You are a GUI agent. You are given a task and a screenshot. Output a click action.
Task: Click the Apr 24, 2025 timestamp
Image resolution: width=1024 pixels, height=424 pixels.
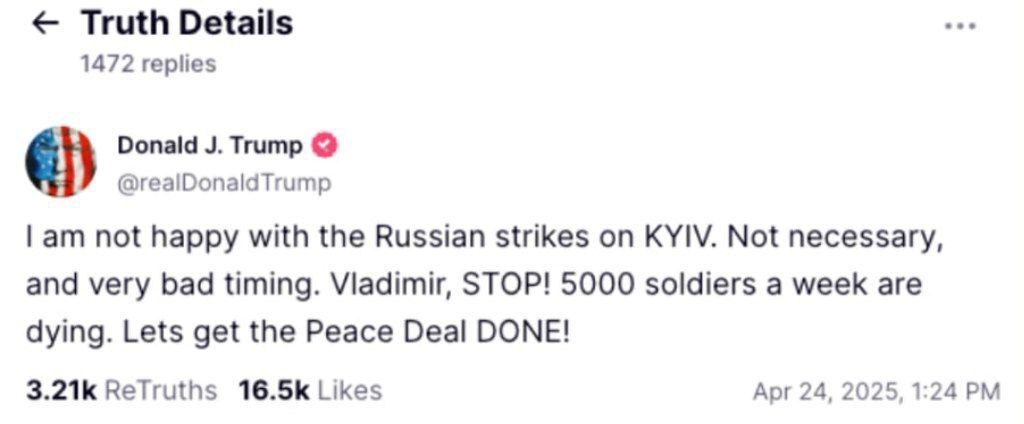[x=875, y=391]
